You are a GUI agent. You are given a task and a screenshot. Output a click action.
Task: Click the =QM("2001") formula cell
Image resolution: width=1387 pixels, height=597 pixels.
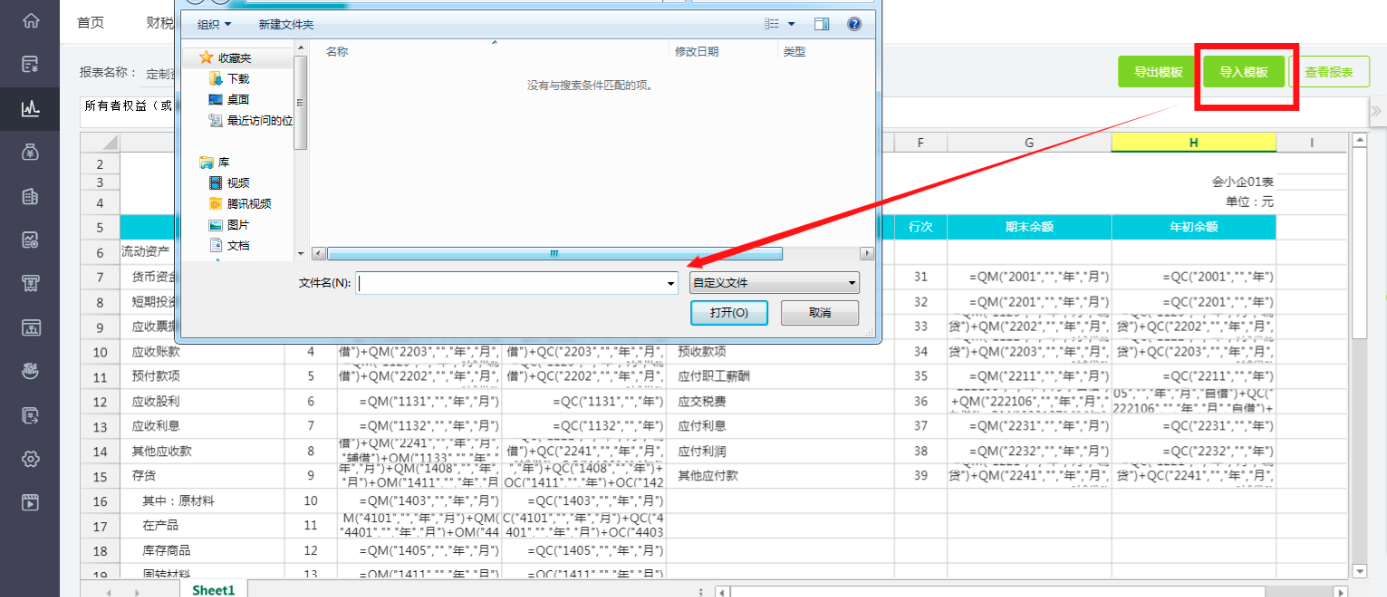[x=1029, y=277]
